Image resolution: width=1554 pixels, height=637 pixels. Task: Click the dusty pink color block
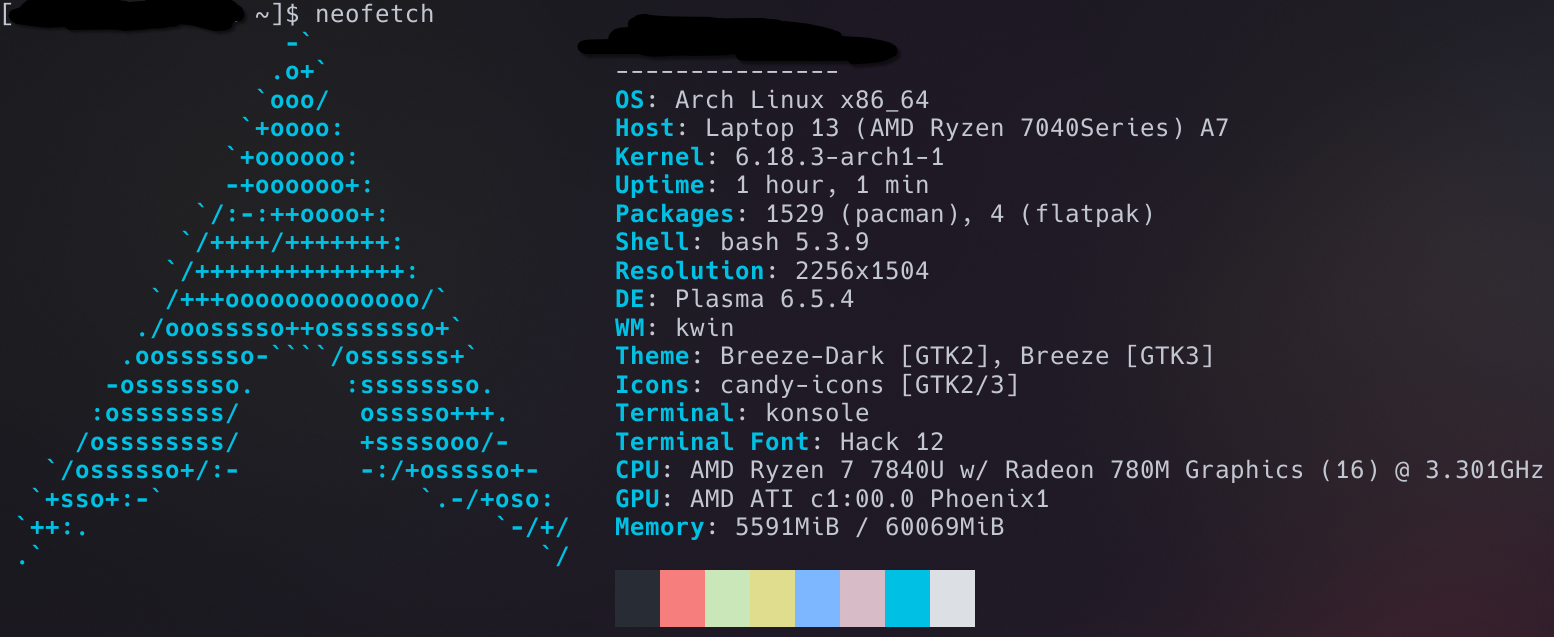point(862,598)
